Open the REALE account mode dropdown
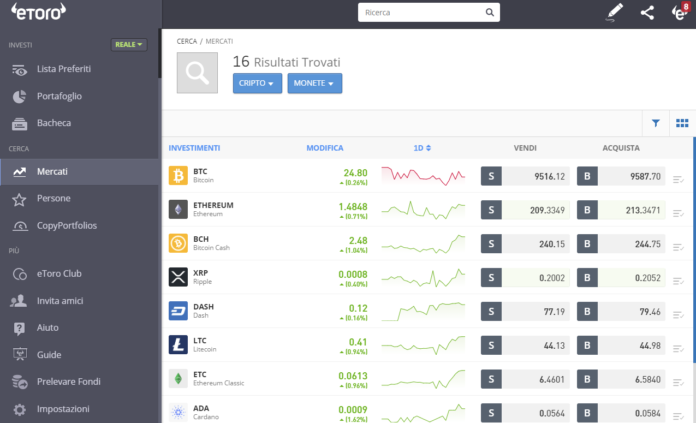 [x=129, y=44]
